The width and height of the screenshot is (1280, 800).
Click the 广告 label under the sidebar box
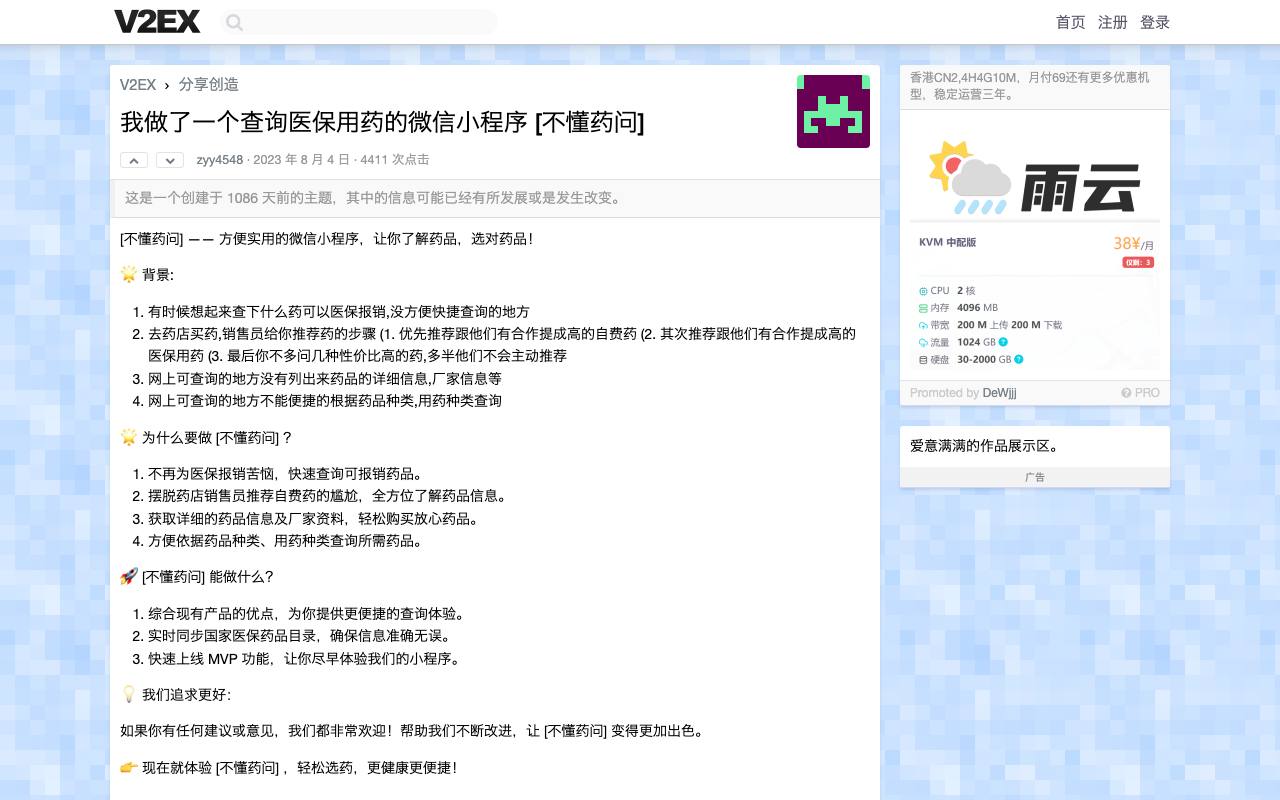coord(1035,478)
